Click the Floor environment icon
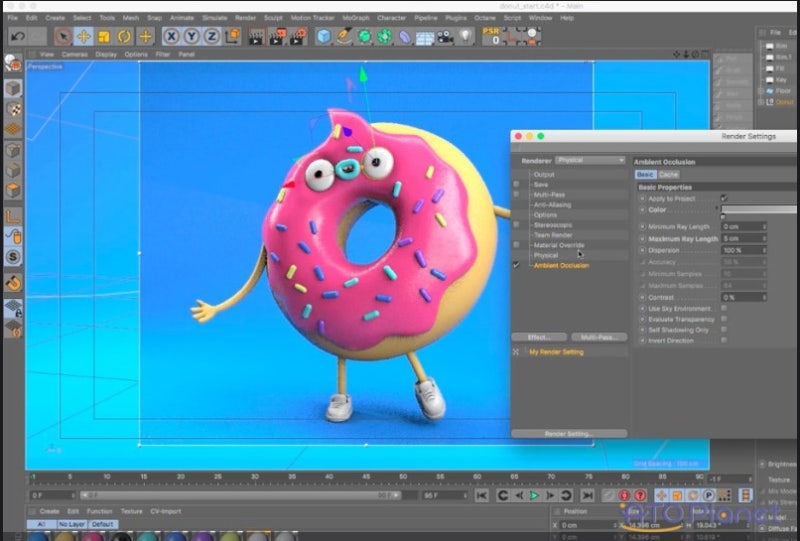This screenshot has height=541, width=800. pyautogui.click(x=424, y=38)
